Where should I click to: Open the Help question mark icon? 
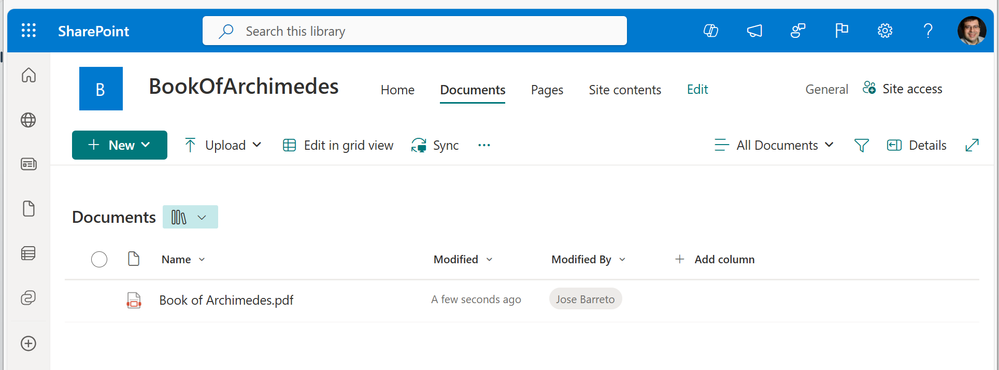(928, 31)
